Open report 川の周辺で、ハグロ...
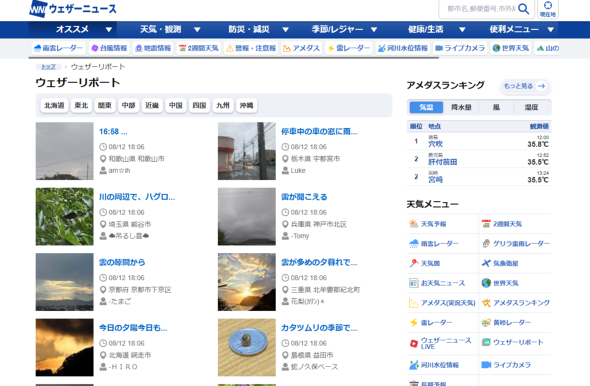This screenshot has width=590, height=386. click(x=137, y=197)
